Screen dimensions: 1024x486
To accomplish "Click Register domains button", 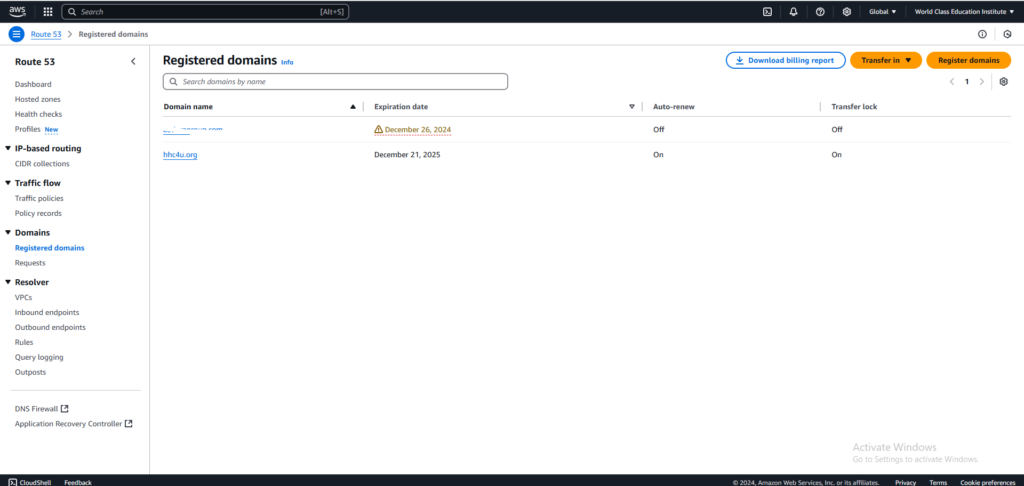I will click(968, 60).
